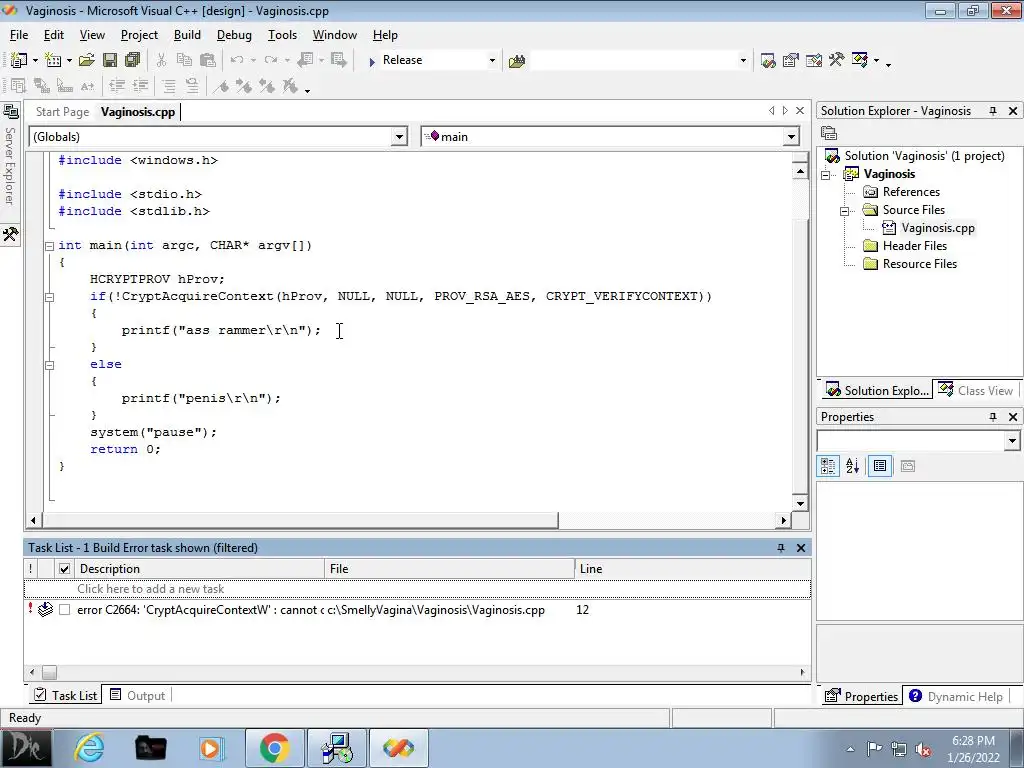This screenshot has height=768, width=1024.
Task: Toggle the Properties view button in Properties panel
Action: pyautogui.click(x=880, y=466)
